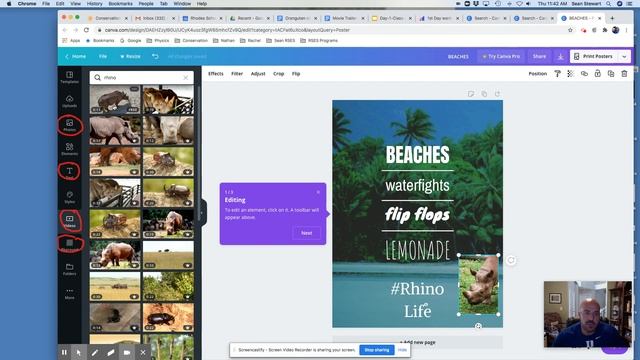Bookmark this page with star icon
Image resolution: width=640 pixels, height=360 pixels.
(570, 30)
